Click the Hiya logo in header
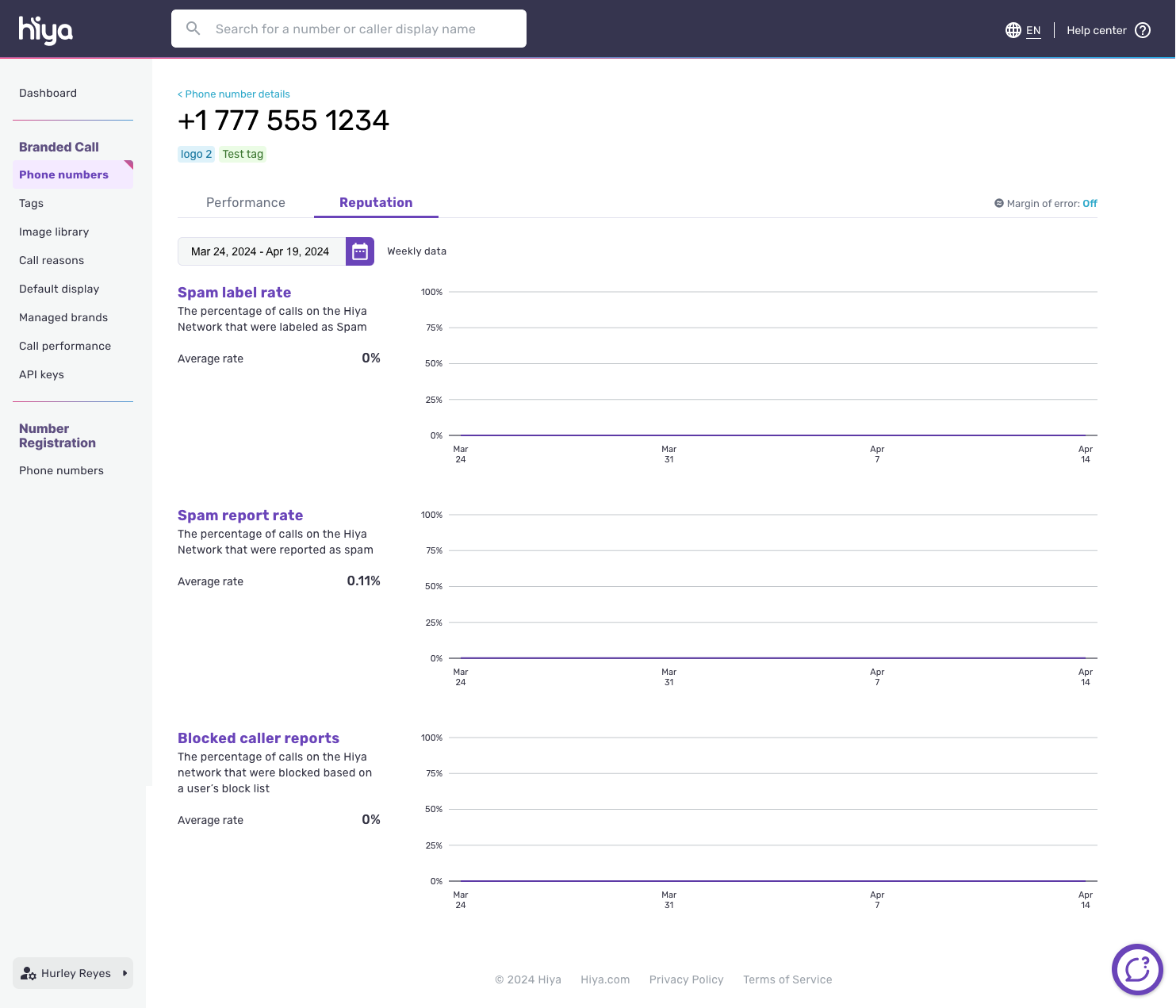This screenshot has height=1008, width=1176. (45, 30)
